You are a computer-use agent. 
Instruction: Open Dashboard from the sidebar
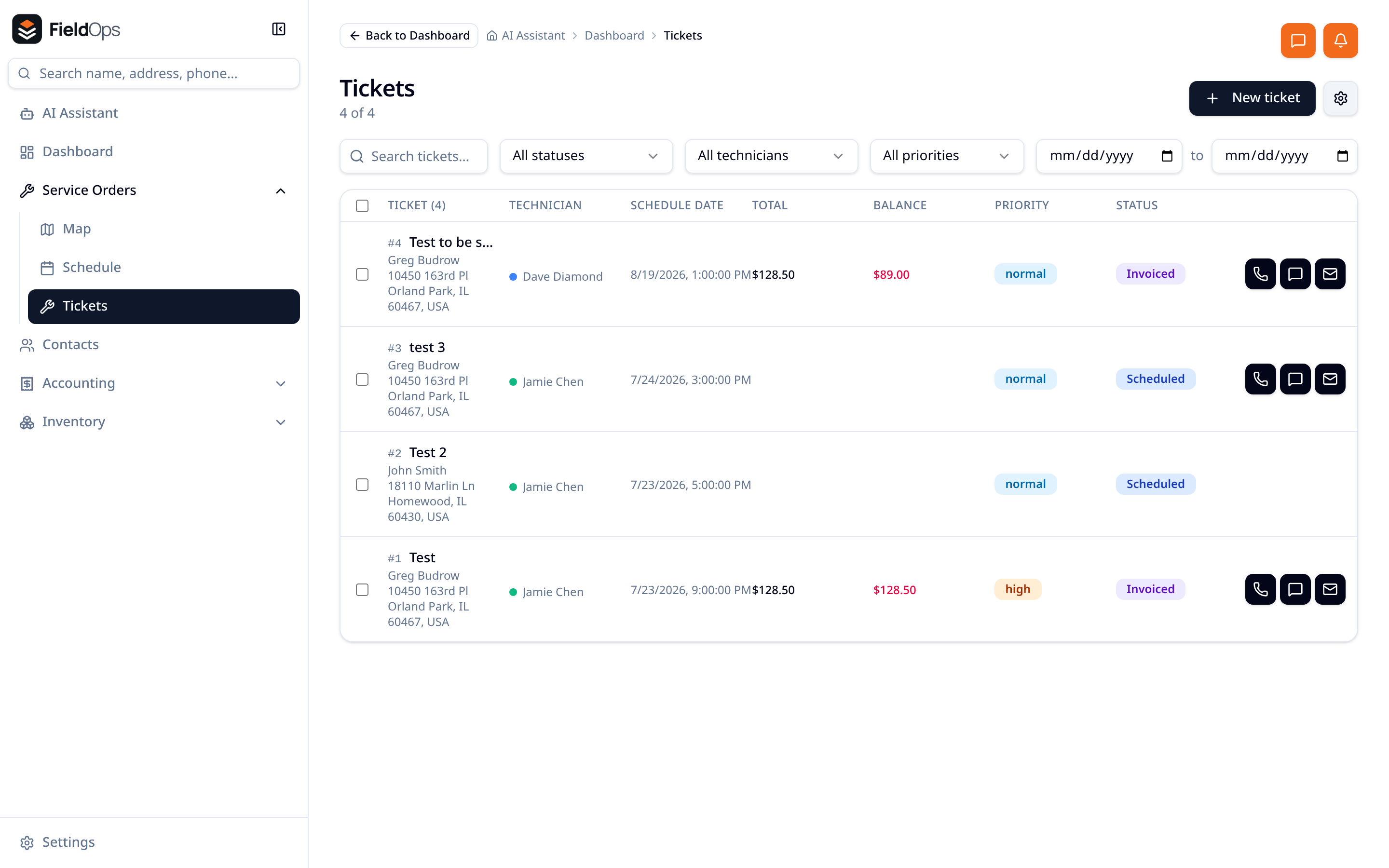click(x=154, y=151)
